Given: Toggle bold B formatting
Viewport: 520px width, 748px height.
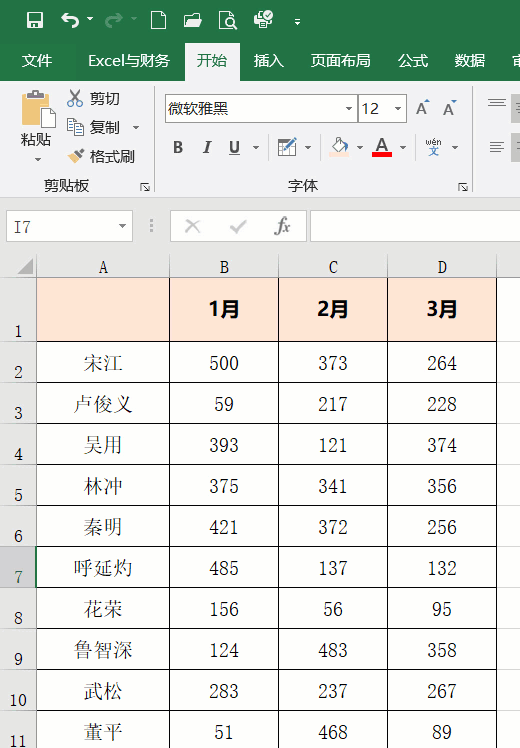Looking at the screenshot, I should click(178, 147).
